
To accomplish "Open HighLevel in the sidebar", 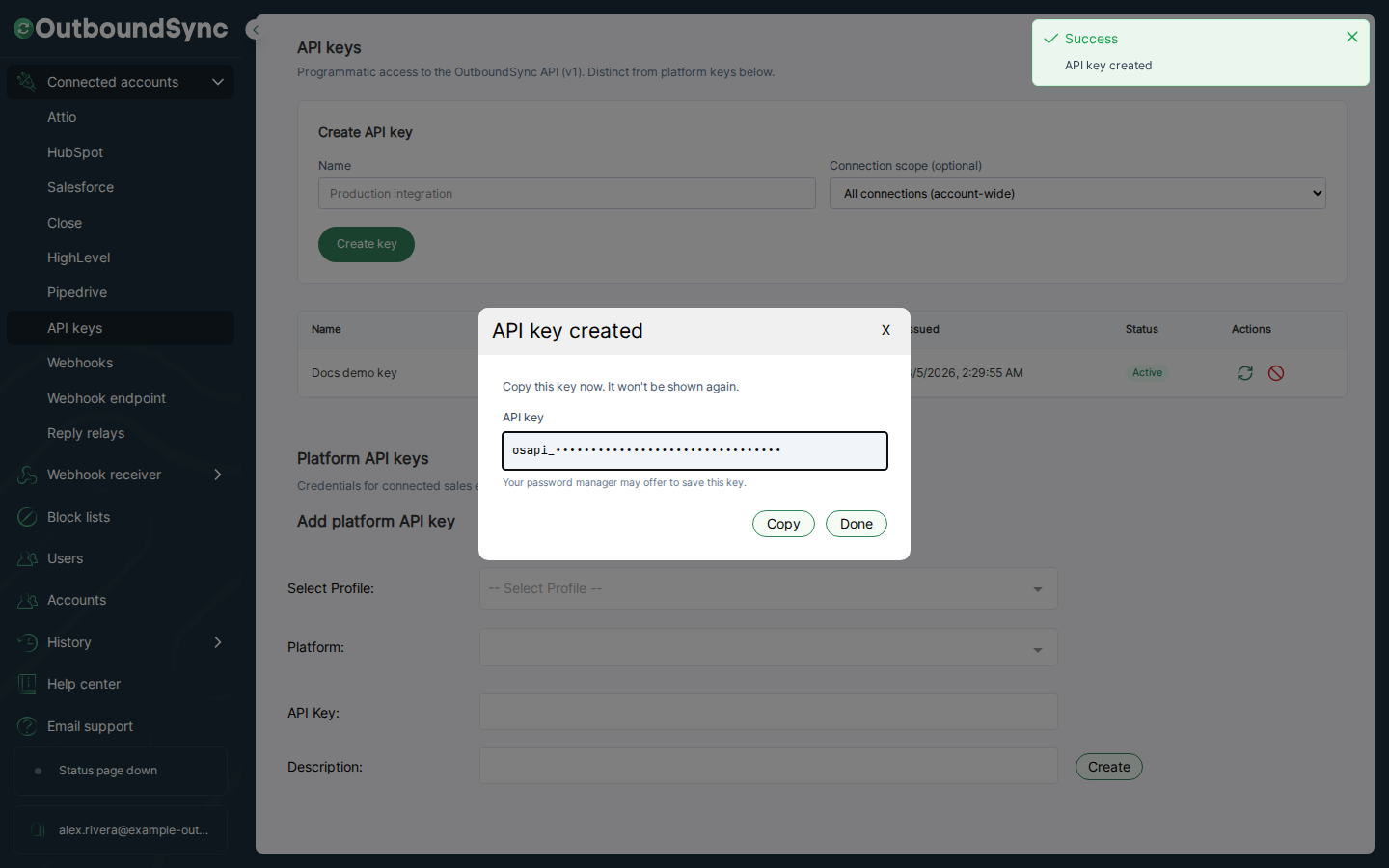I will pos(79,258).
